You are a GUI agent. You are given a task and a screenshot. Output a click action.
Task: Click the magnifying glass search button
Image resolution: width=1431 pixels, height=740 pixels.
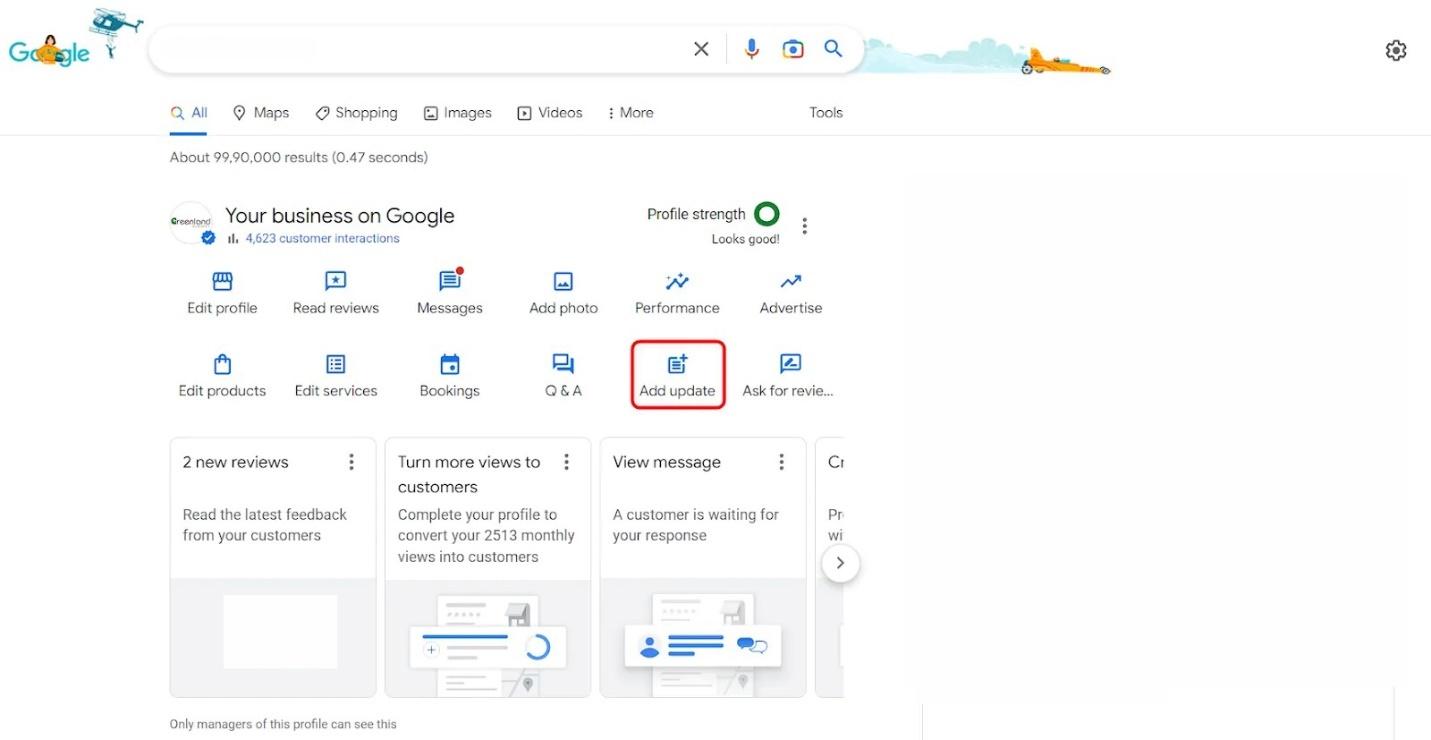coord(833,48)
